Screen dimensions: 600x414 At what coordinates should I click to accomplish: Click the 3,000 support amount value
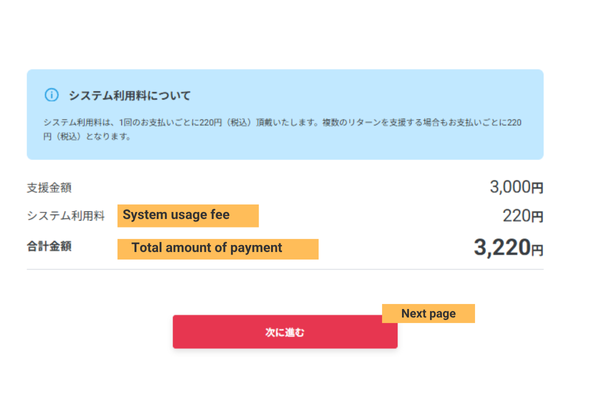pyautogui.click(x=509, y=187)
